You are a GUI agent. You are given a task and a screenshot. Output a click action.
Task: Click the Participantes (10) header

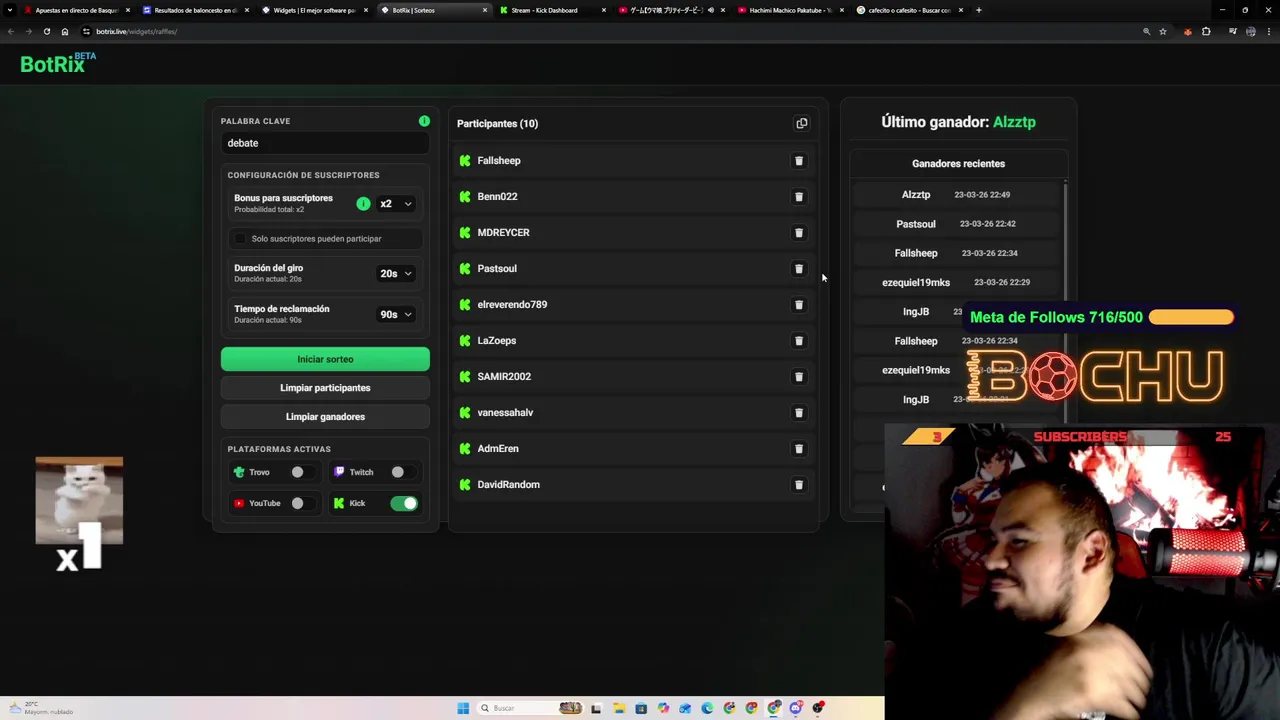point(497,124)
